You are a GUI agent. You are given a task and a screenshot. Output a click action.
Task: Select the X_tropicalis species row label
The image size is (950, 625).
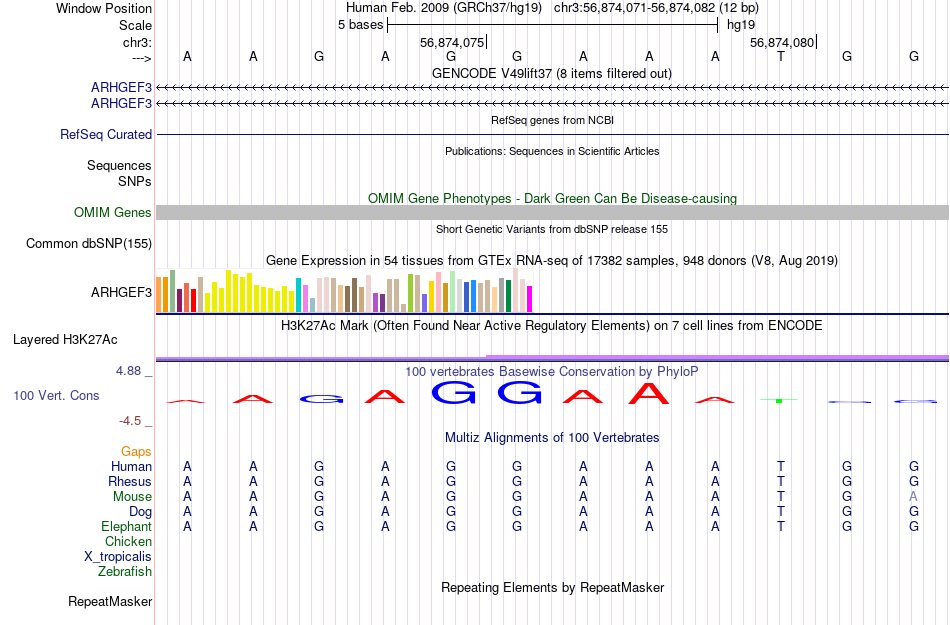point(118,557)
